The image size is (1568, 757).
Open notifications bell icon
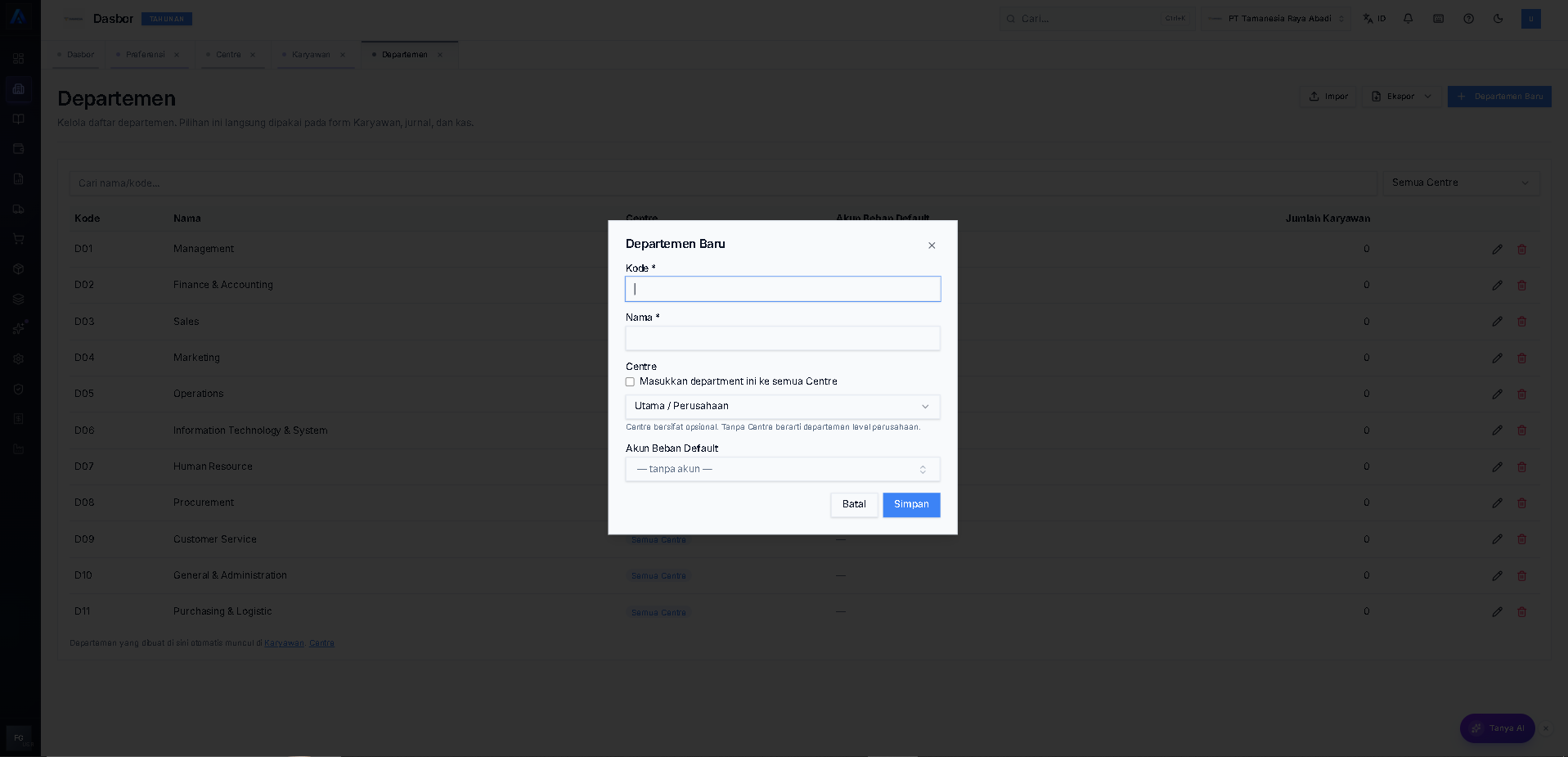(x=1408, y=18)
